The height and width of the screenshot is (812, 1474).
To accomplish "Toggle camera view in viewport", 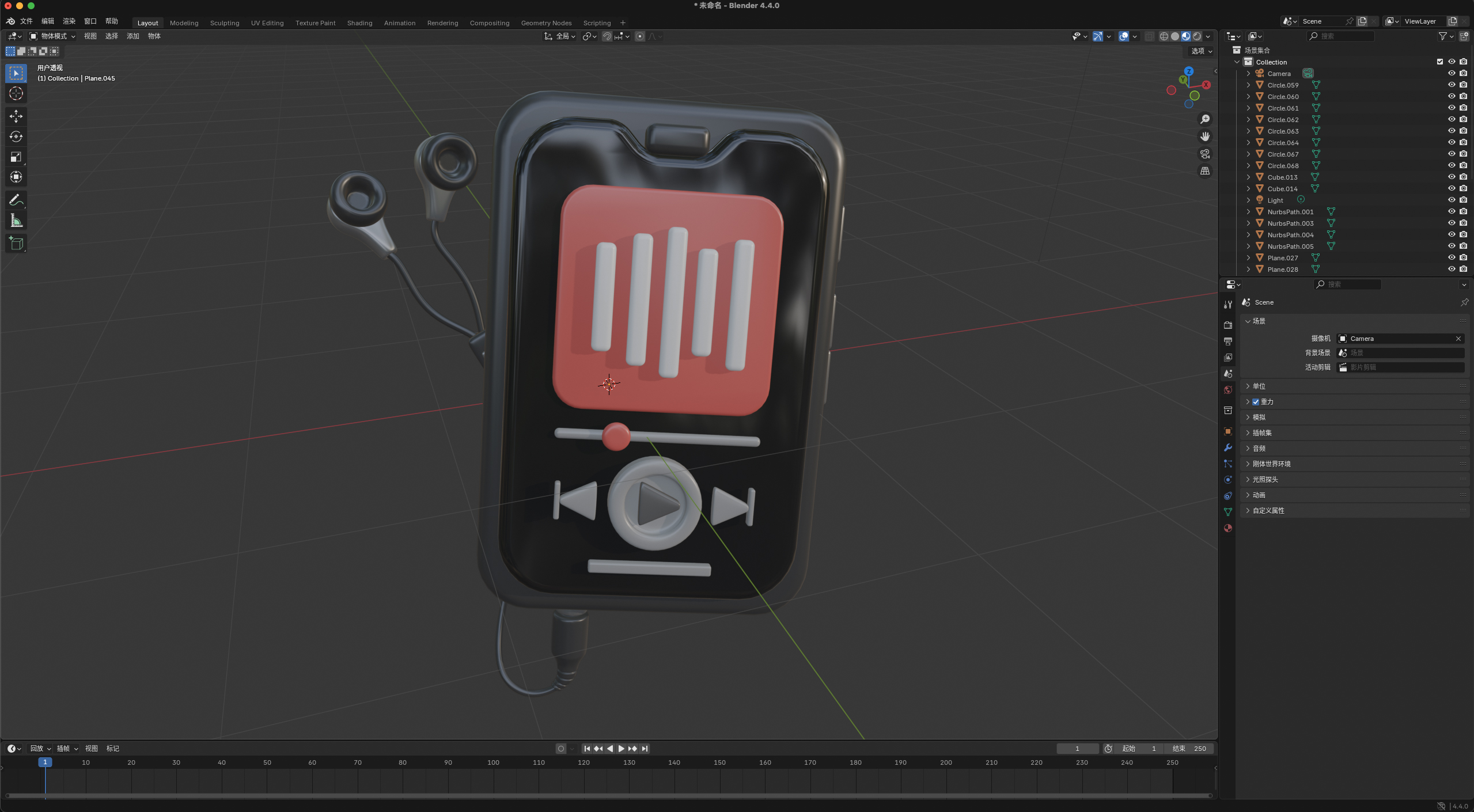I will point(1204,154).
